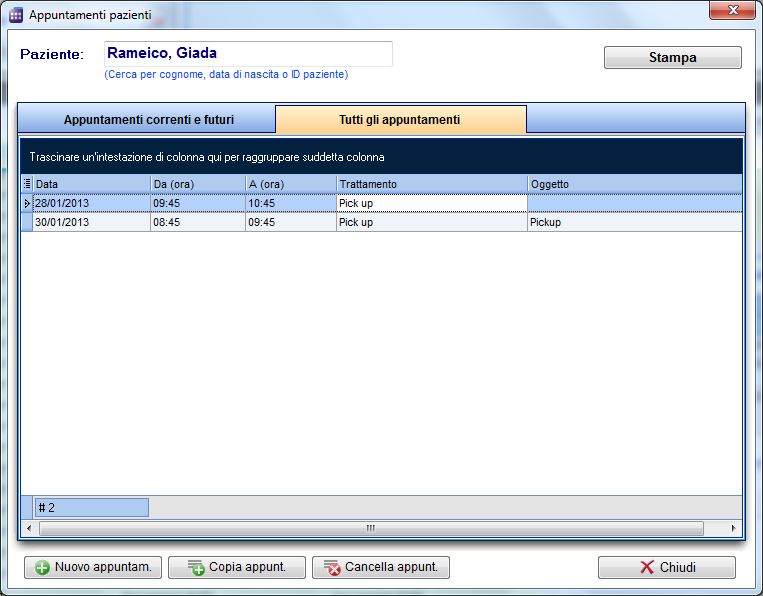Sort by the Trattamento column header
Viewport: 763px width, 596px height.
click(x=432, y=184)
